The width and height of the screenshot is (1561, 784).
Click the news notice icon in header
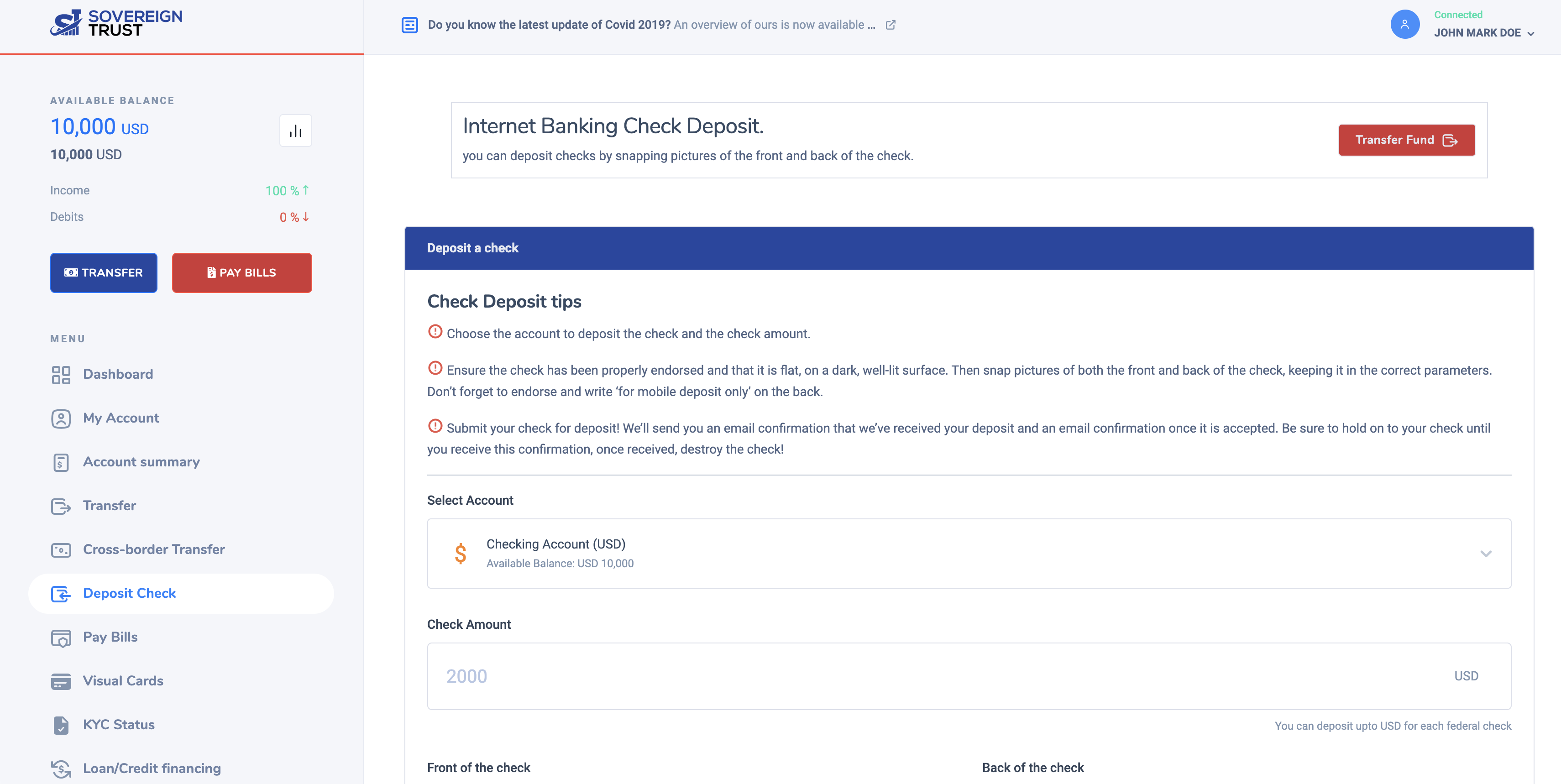coord(409,25)
